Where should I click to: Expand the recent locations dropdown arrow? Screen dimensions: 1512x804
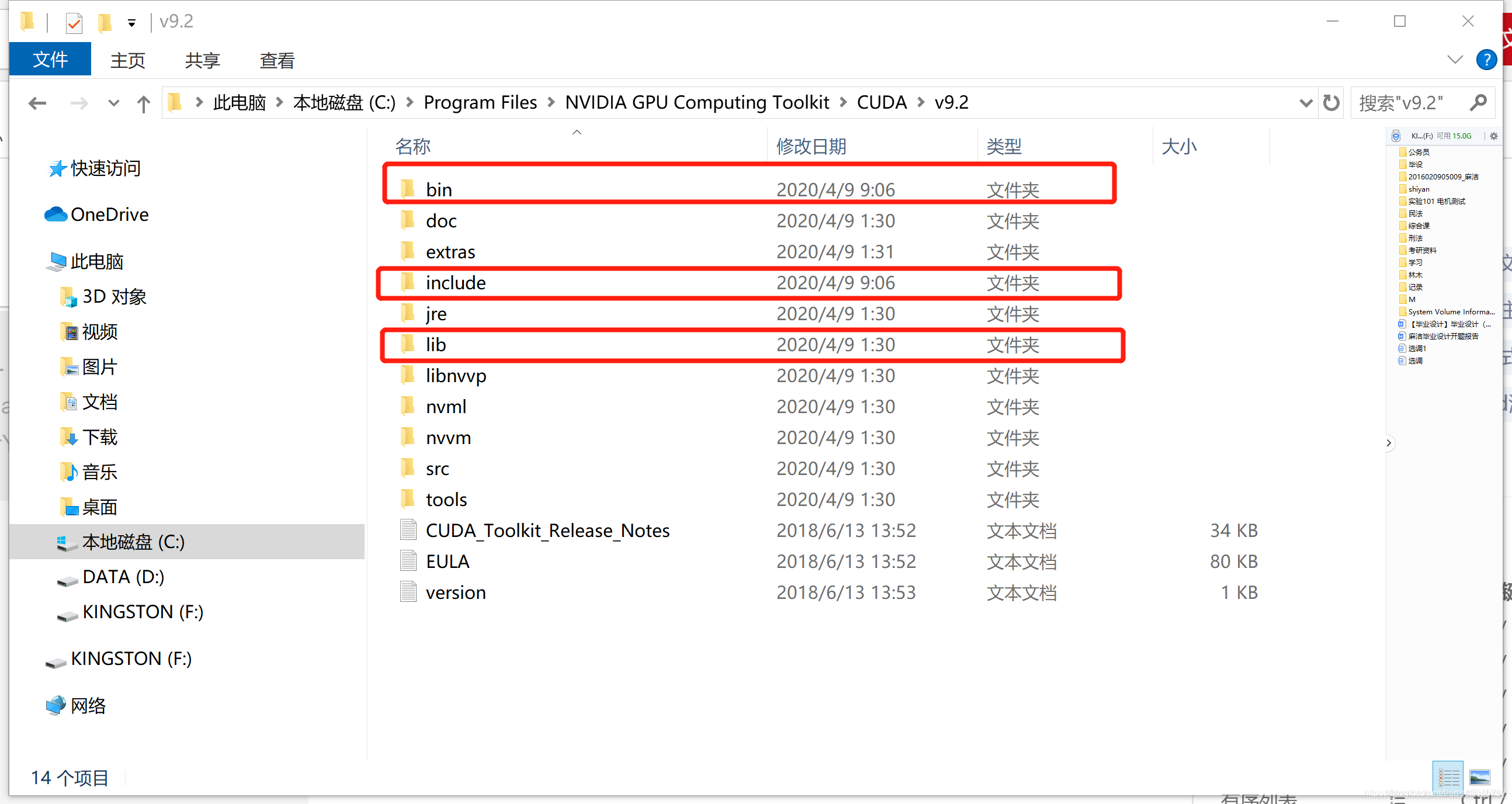pyautogui.click(x=113, y=104)
